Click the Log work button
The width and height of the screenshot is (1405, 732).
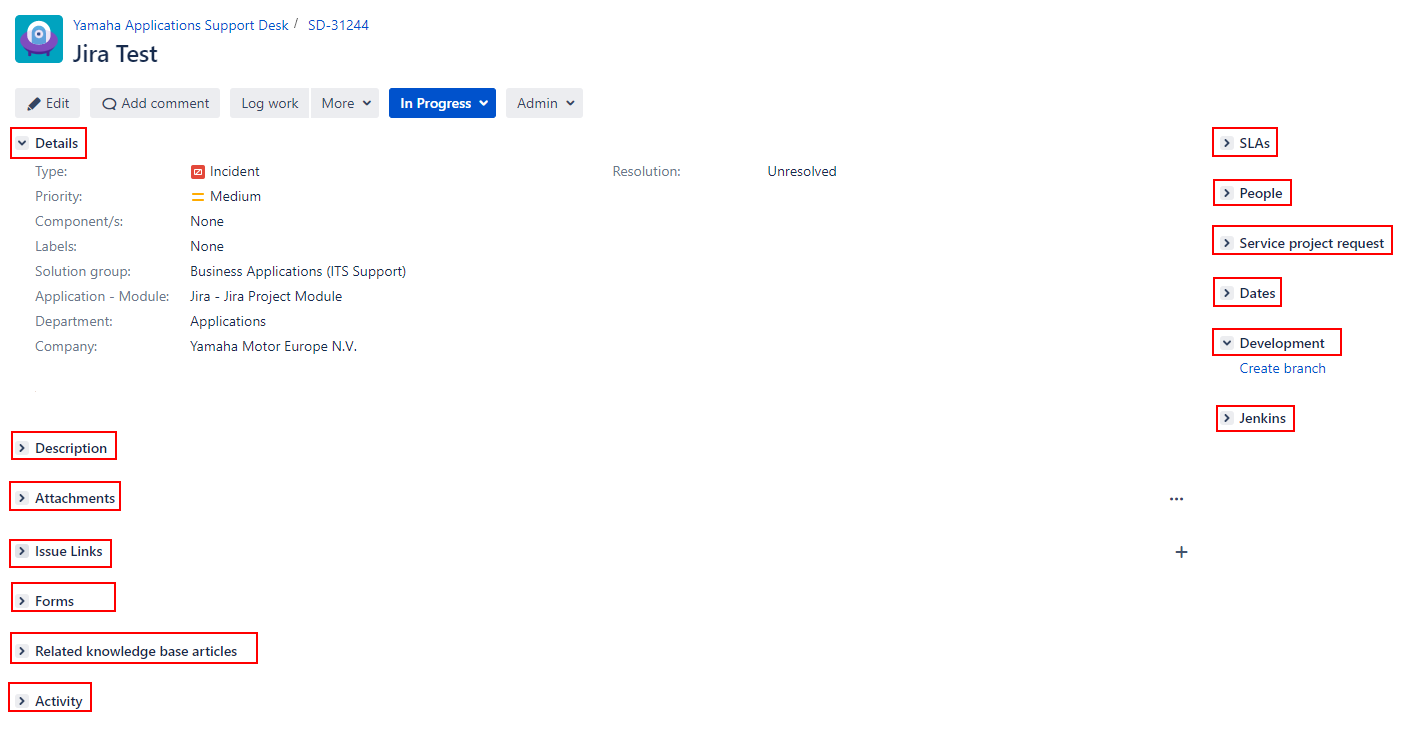coord(270,103)
